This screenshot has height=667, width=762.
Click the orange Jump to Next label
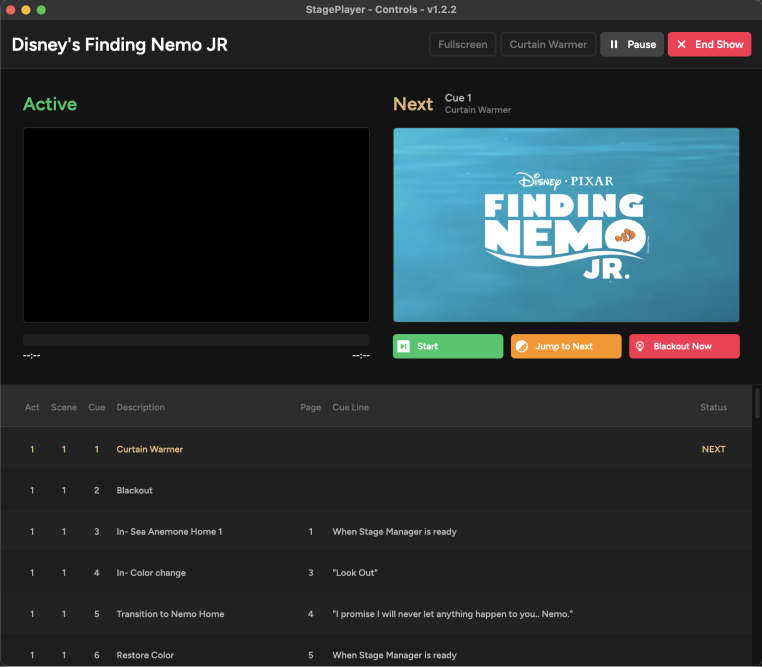point(564,346)
